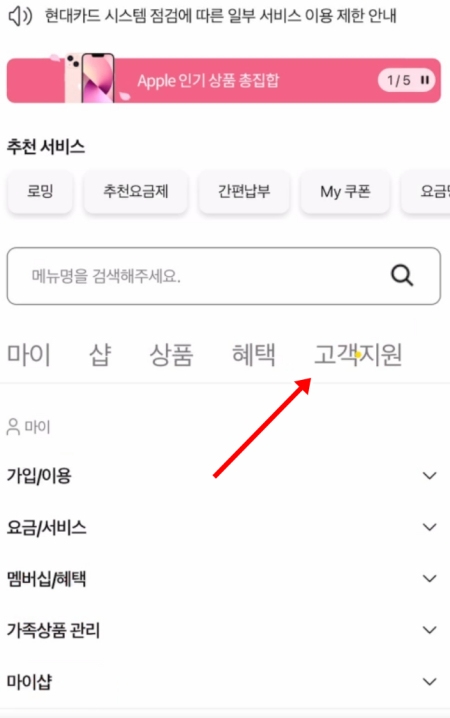Open the 혜택 tab
The image size is (450, 718).
tap(254, 355)
